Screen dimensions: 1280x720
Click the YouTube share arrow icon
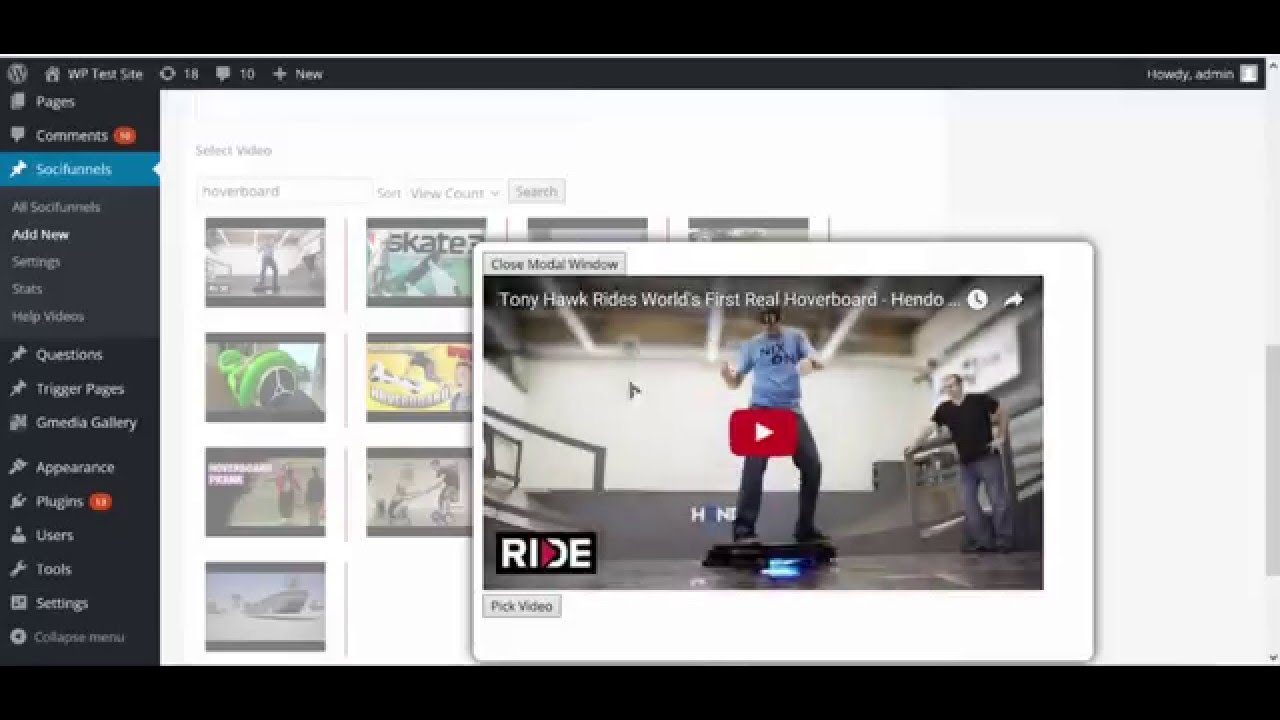click(1014, 299)
